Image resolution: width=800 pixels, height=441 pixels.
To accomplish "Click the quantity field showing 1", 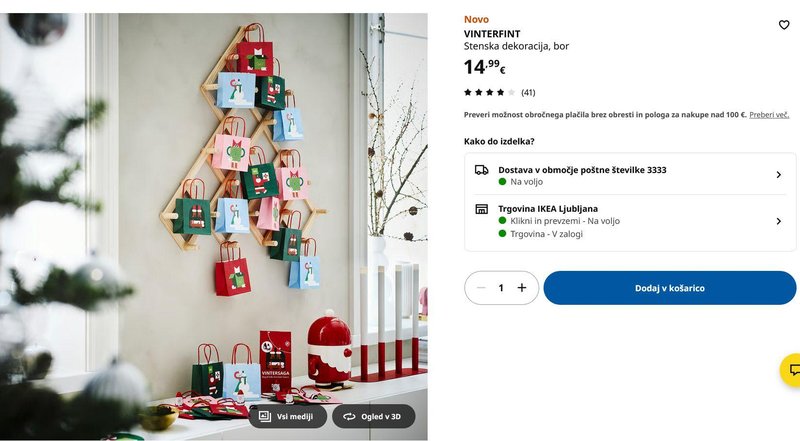I will point(501,288).
